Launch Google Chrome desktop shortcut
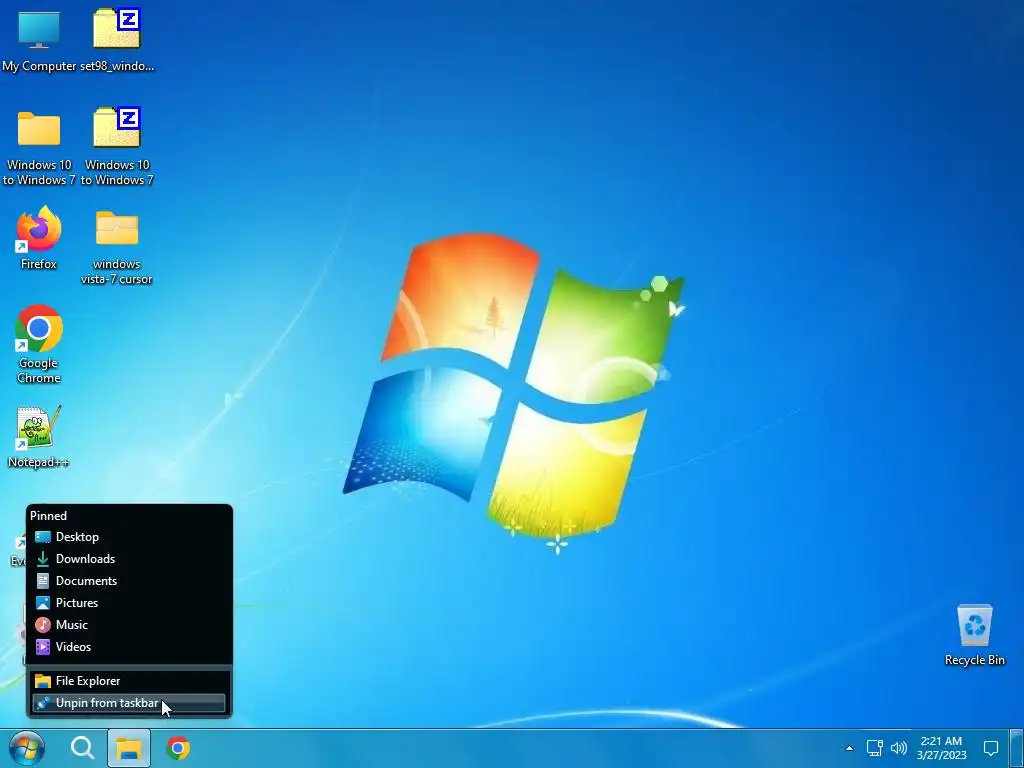Viewport: 1024px width, 768px height. coord(39,344)
